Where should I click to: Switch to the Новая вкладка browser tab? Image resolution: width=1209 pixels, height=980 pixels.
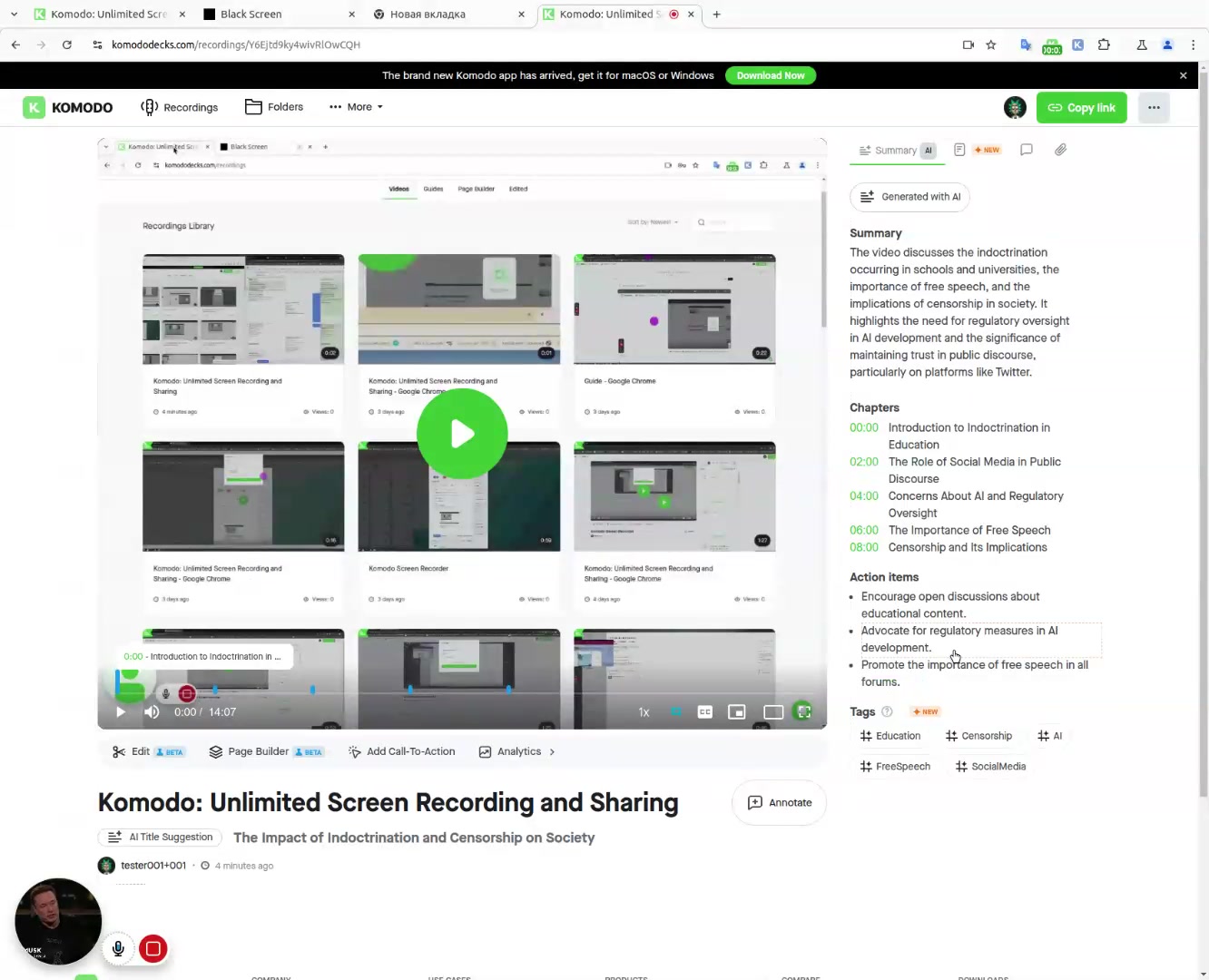(x=449, y=15)
